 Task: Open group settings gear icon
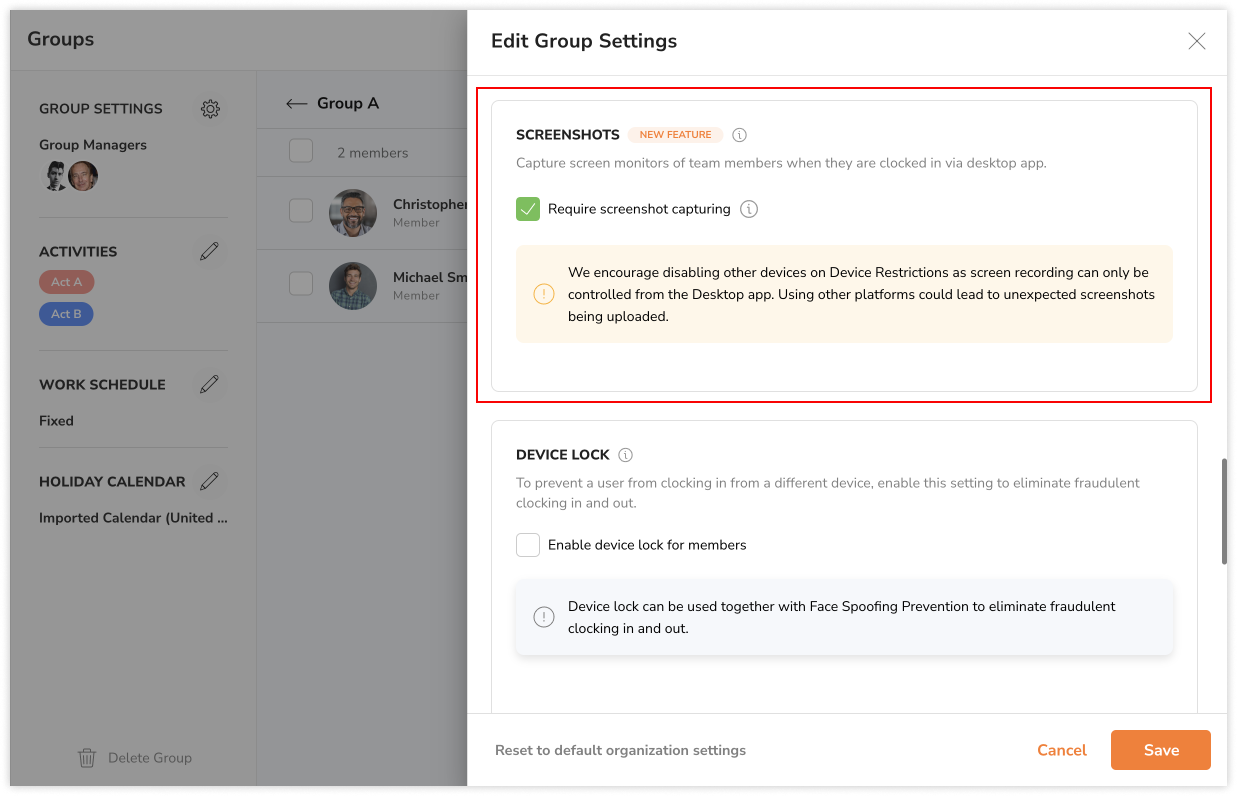(210, 109)
